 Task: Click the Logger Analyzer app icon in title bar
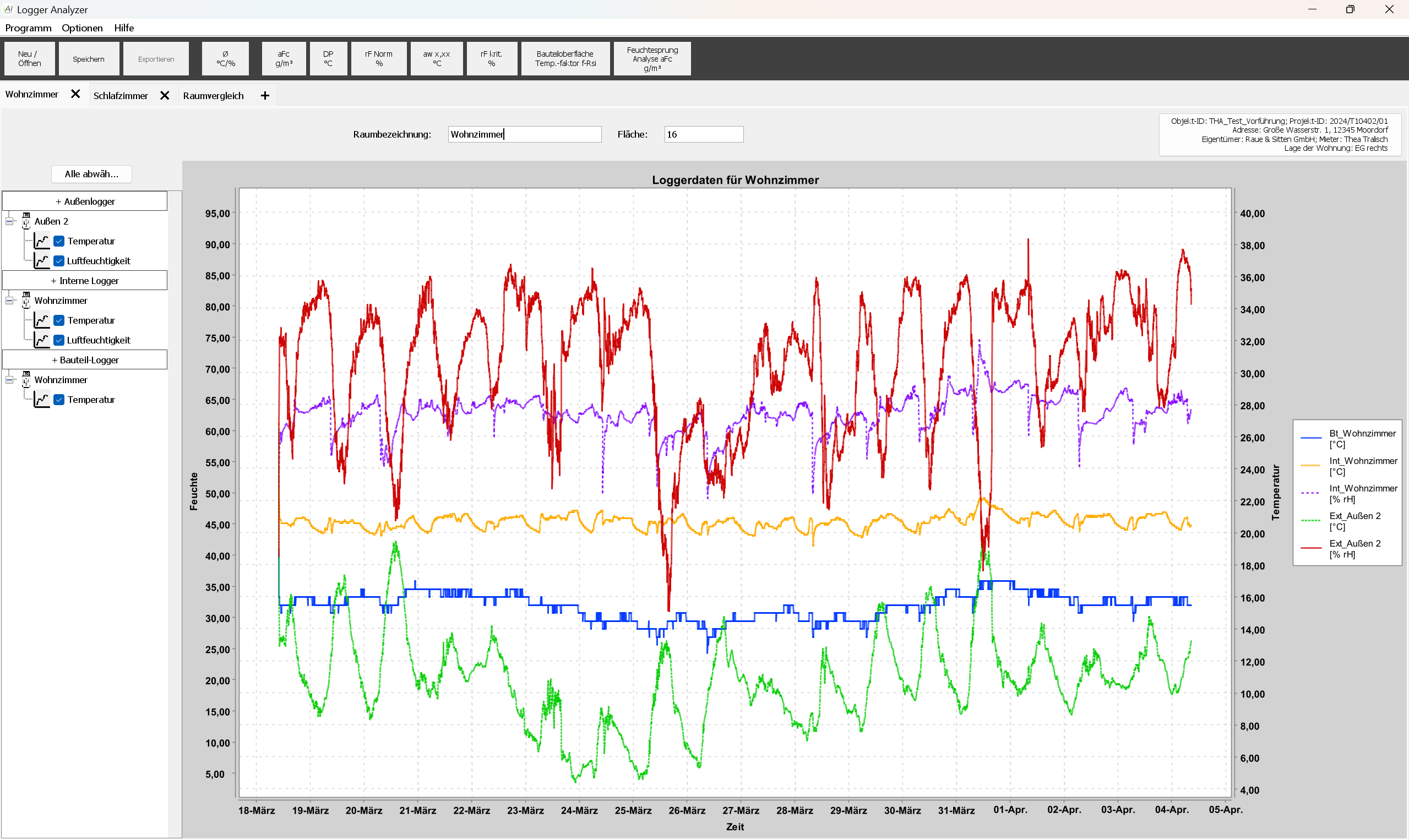8,9
